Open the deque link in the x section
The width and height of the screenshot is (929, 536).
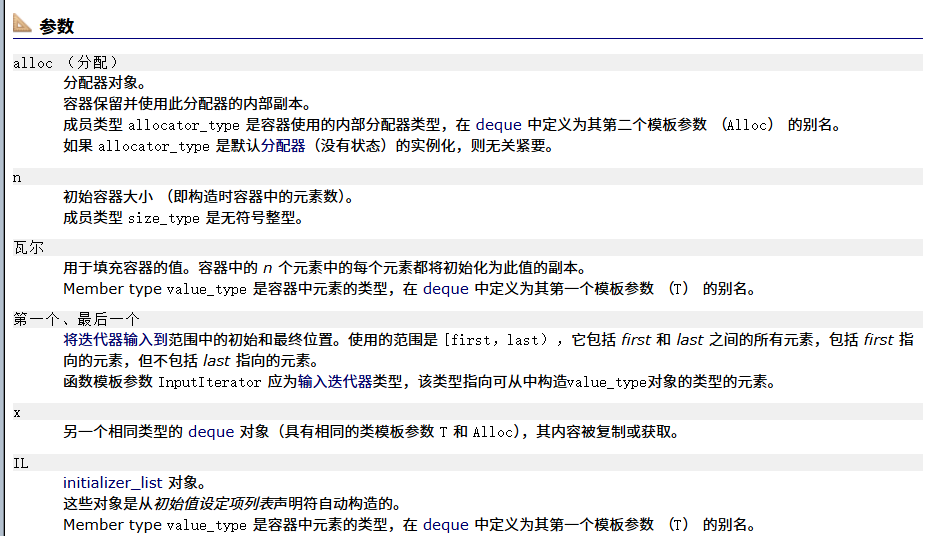click(x=211, y=432)
